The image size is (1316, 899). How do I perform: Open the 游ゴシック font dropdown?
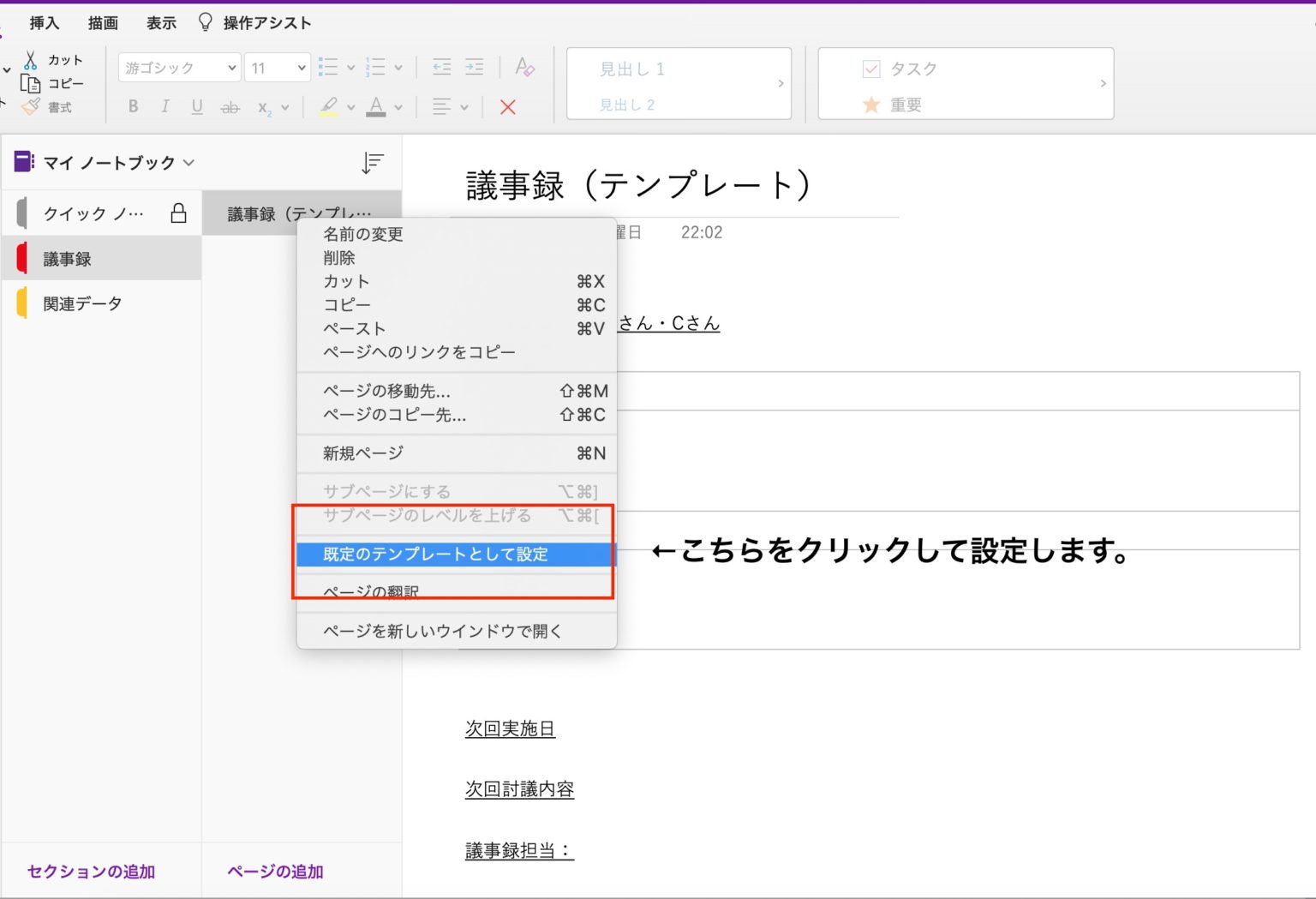(x=177, y=67)
